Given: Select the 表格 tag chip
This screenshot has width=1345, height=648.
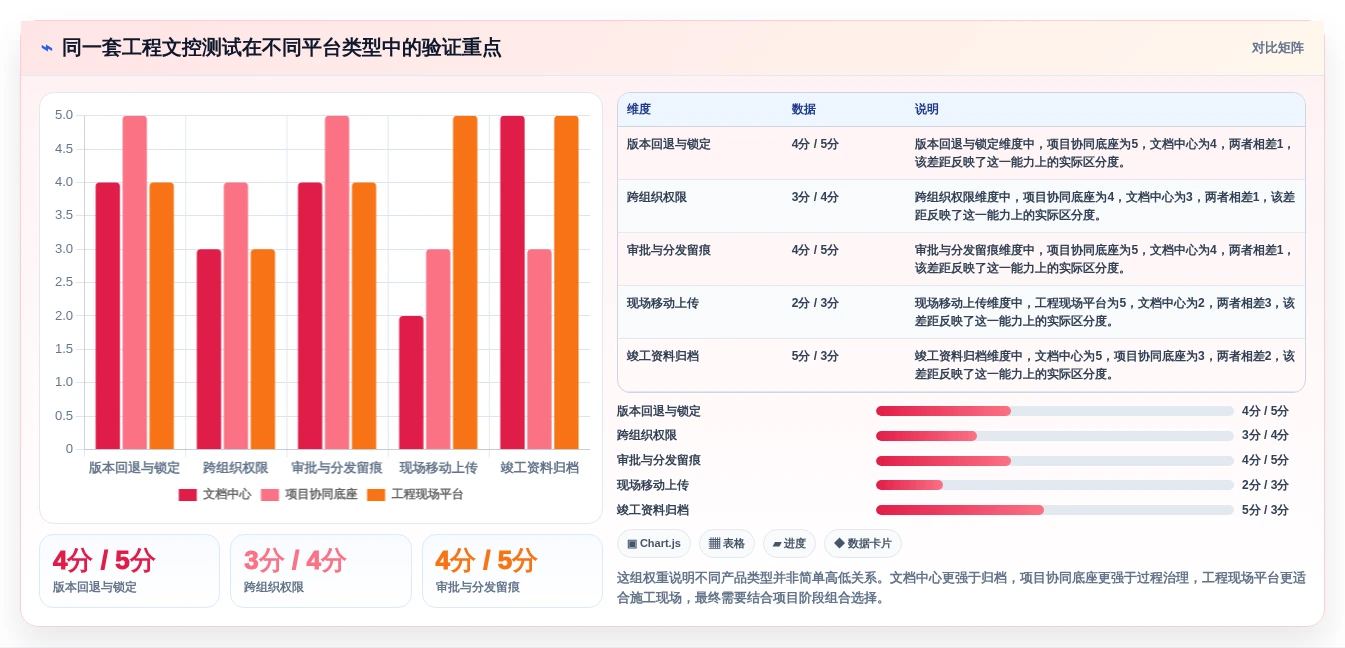Looking at the screenshot, I should (727, 543).
